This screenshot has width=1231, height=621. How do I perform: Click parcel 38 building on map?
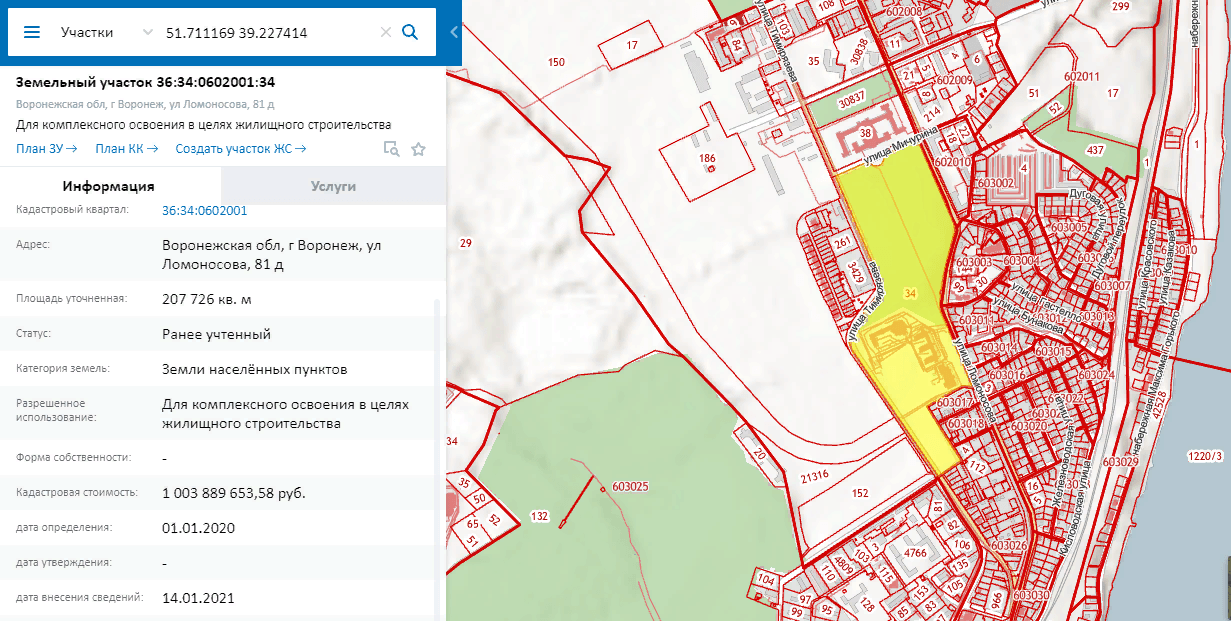point(865,132)
